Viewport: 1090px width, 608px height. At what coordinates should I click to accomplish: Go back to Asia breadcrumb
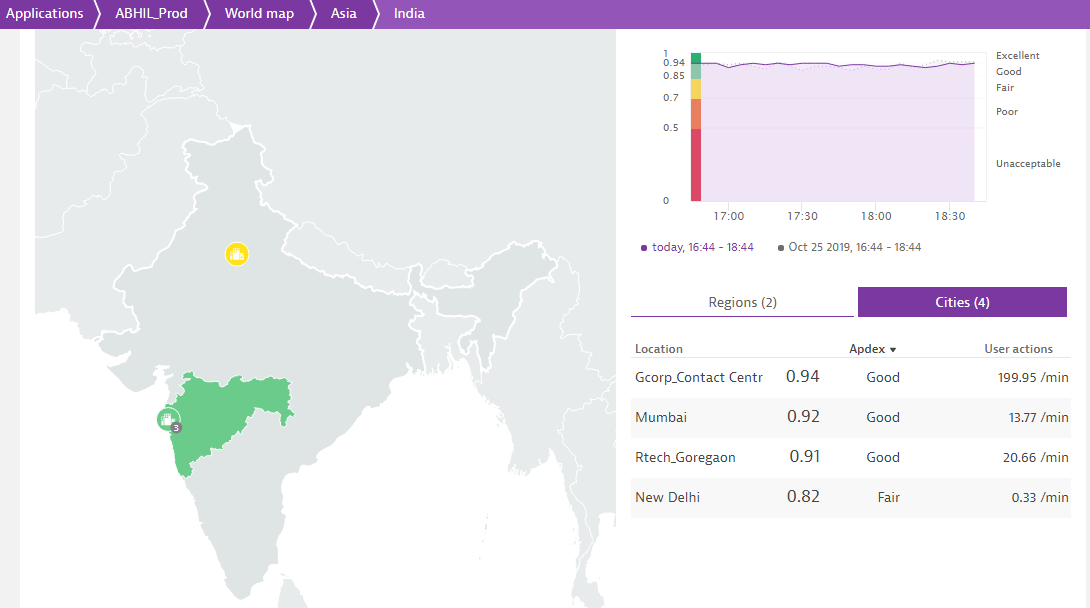[343, 14]
